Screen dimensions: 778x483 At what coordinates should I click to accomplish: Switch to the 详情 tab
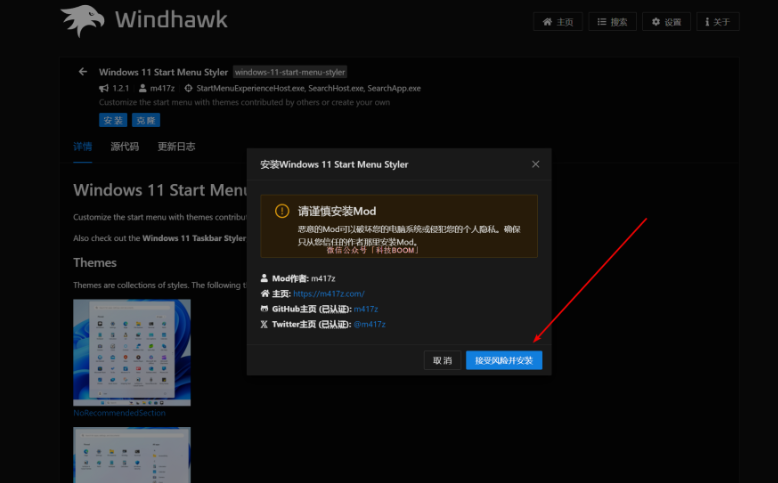tap(82, 146)
